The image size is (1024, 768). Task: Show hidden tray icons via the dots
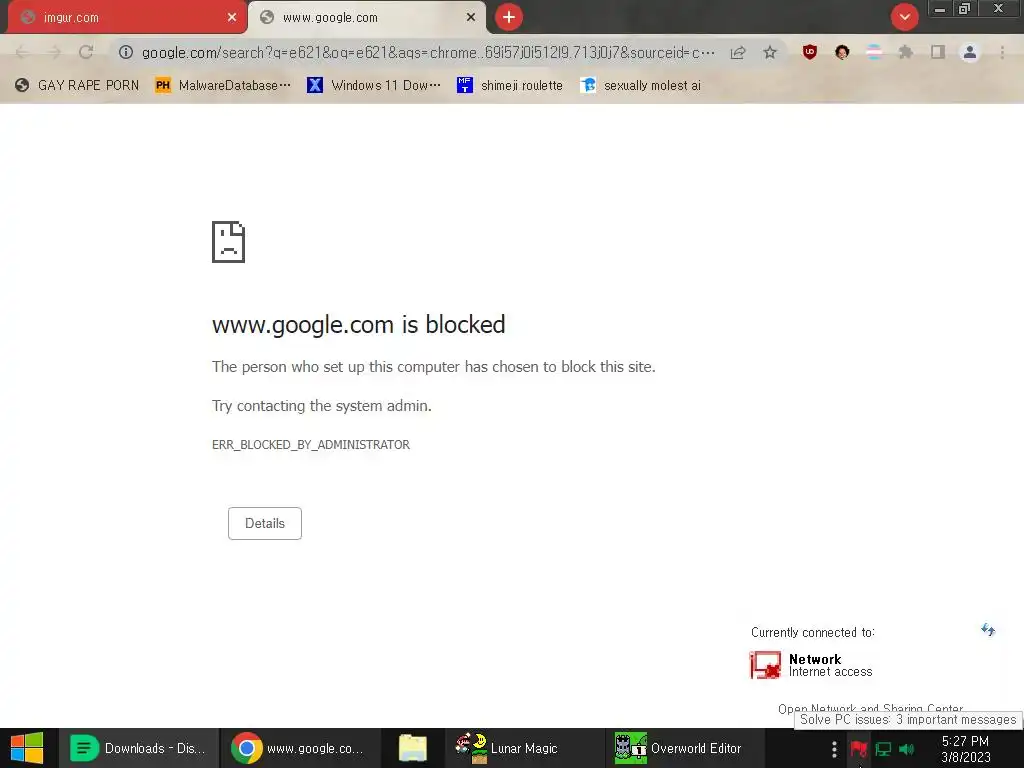pos(834,749)
